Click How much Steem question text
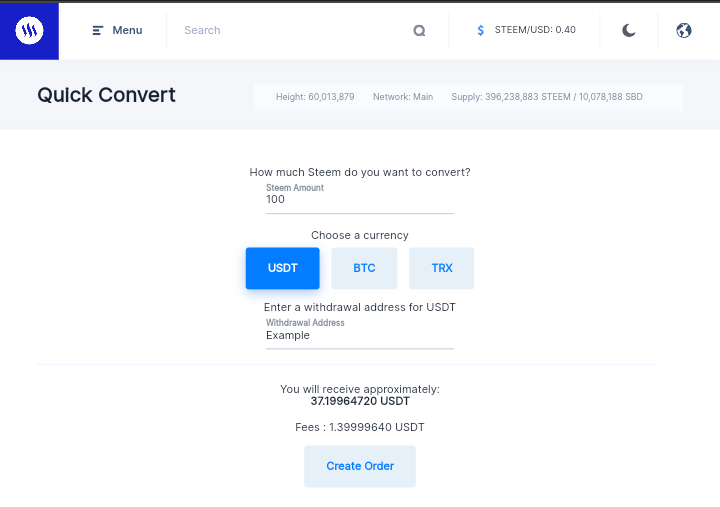The width and height of the screenshot is (720, 507). [x=360, y=172]
